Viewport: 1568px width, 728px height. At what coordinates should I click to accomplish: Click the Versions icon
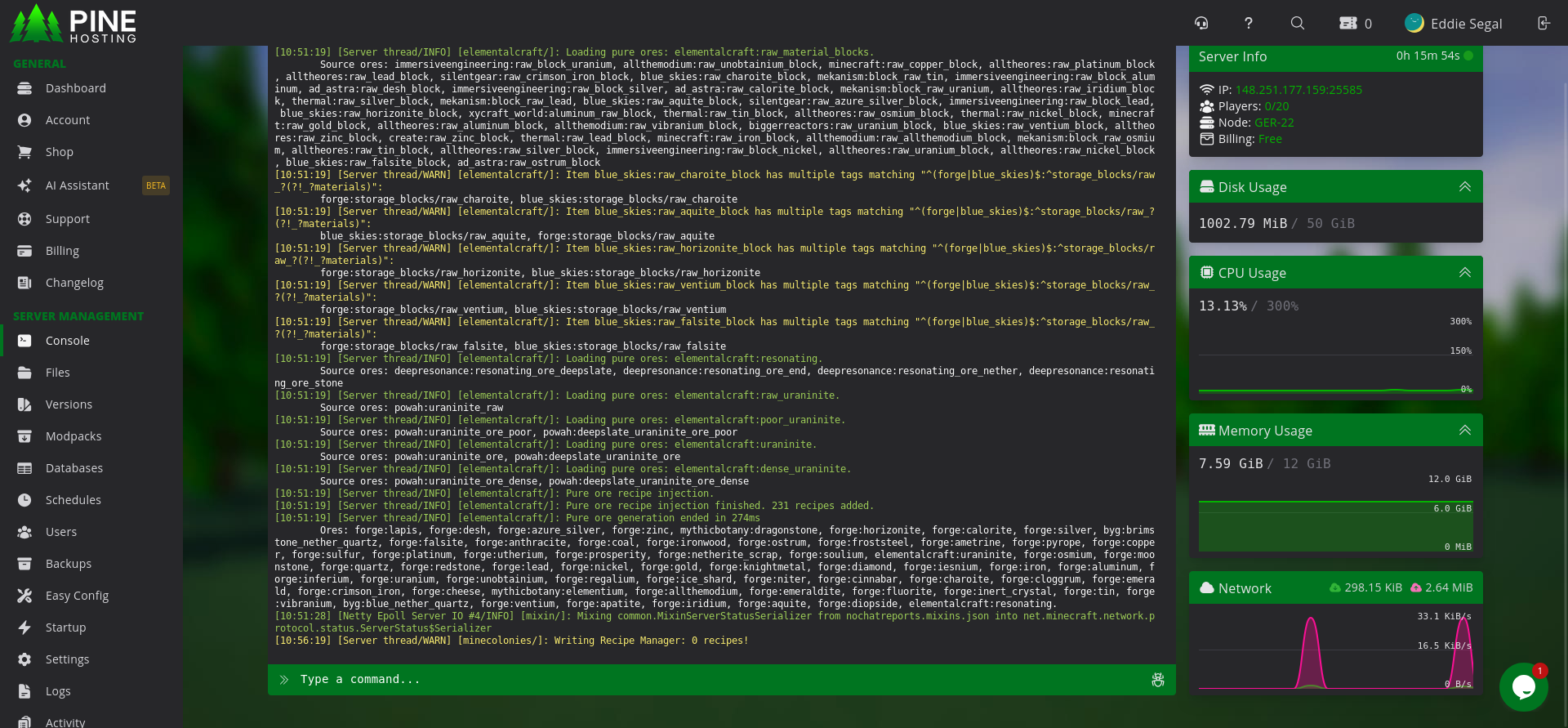[x=24, y=404]
